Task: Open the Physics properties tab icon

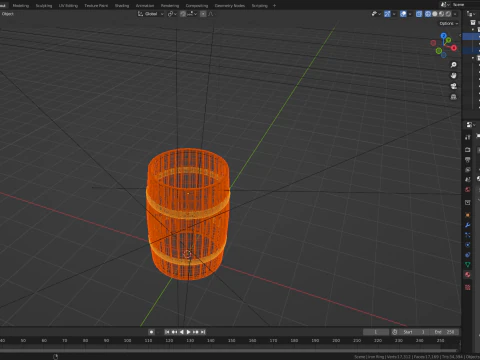Action: pos(468,245)
